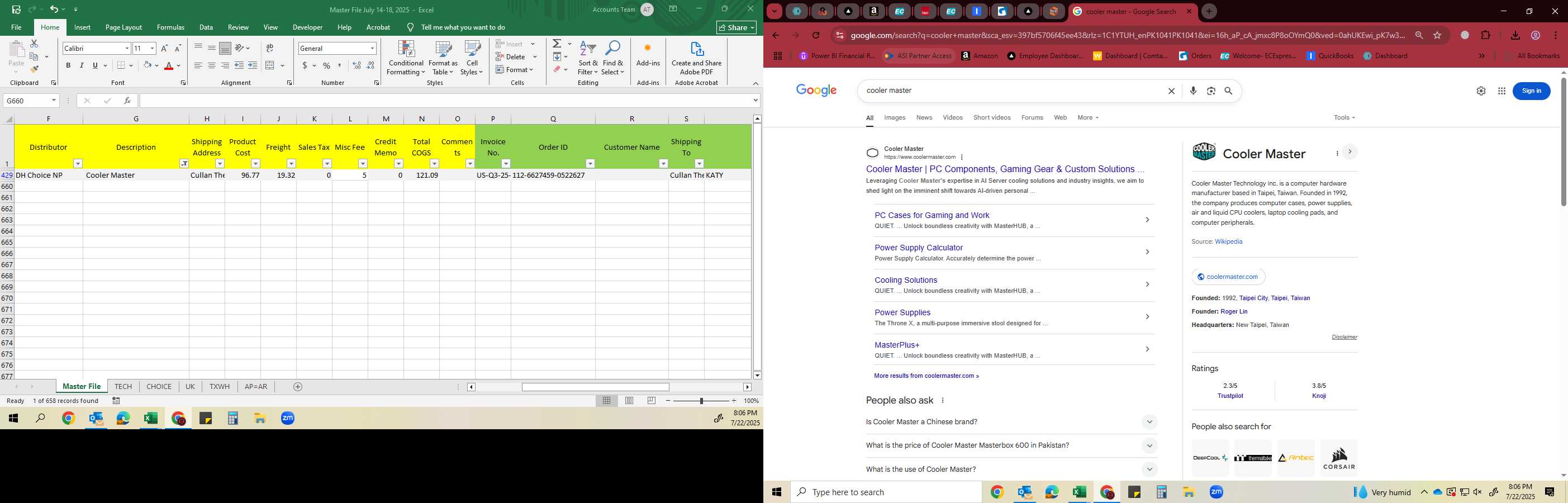This screenshot has height=503, width=1568.
Task: Click AutoSum sigma icon
Action: (557, 44)
